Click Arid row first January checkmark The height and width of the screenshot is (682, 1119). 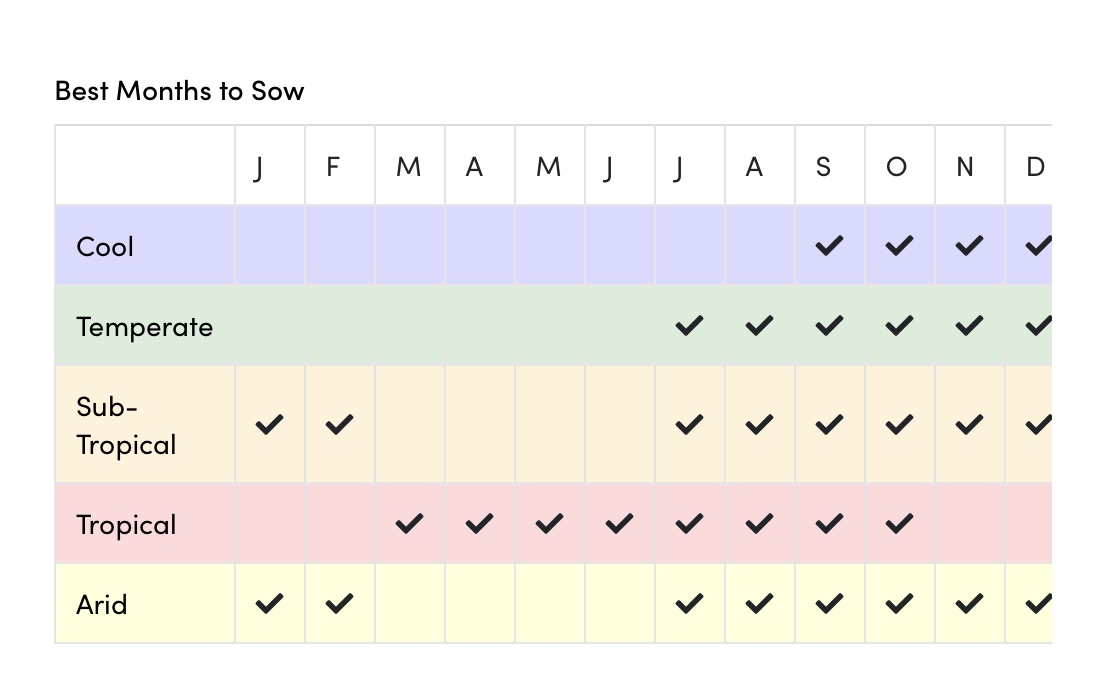[268, 603]
